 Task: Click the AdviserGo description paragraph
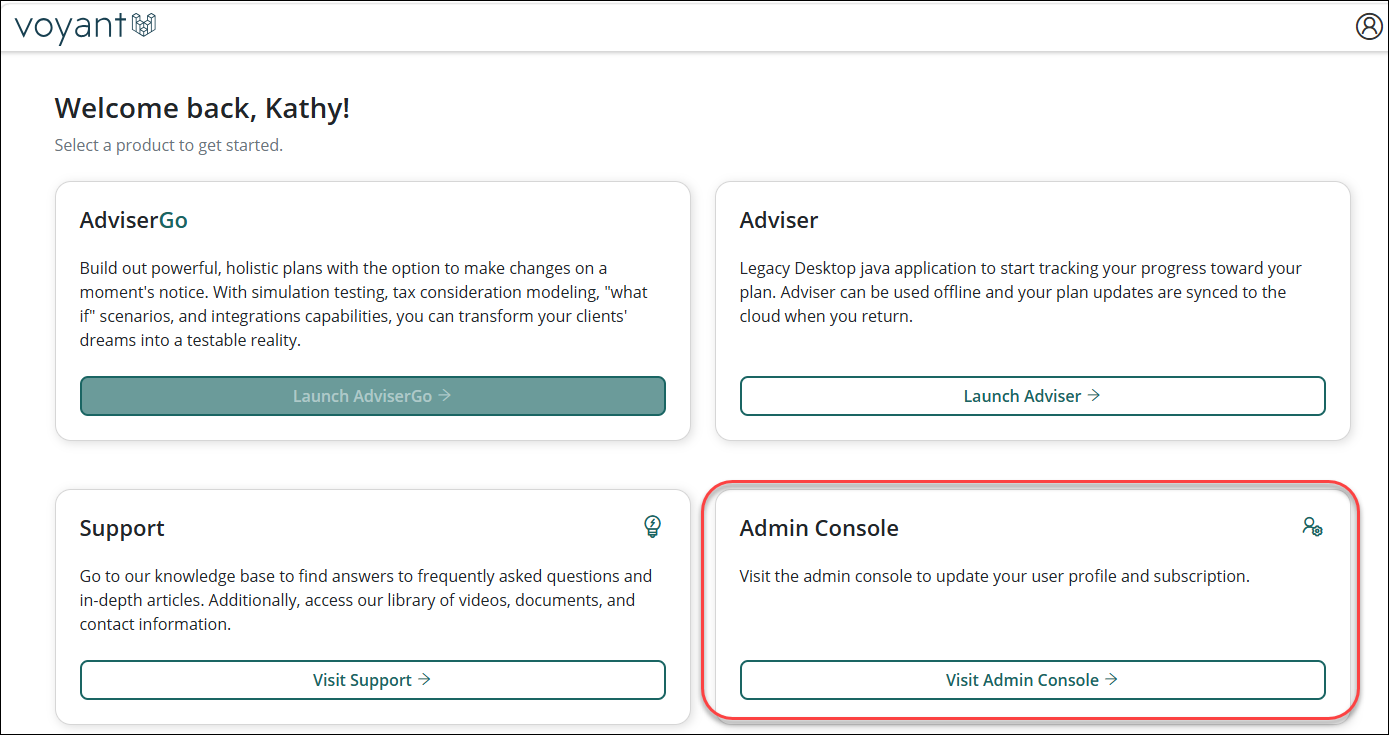[365, 304]
